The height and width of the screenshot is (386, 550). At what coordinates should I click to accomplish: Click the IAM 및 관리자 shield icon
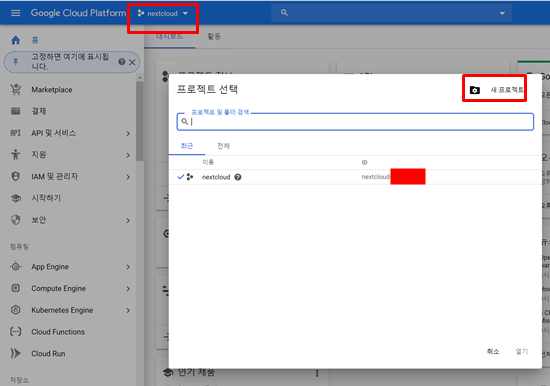(x=15, y=176)
